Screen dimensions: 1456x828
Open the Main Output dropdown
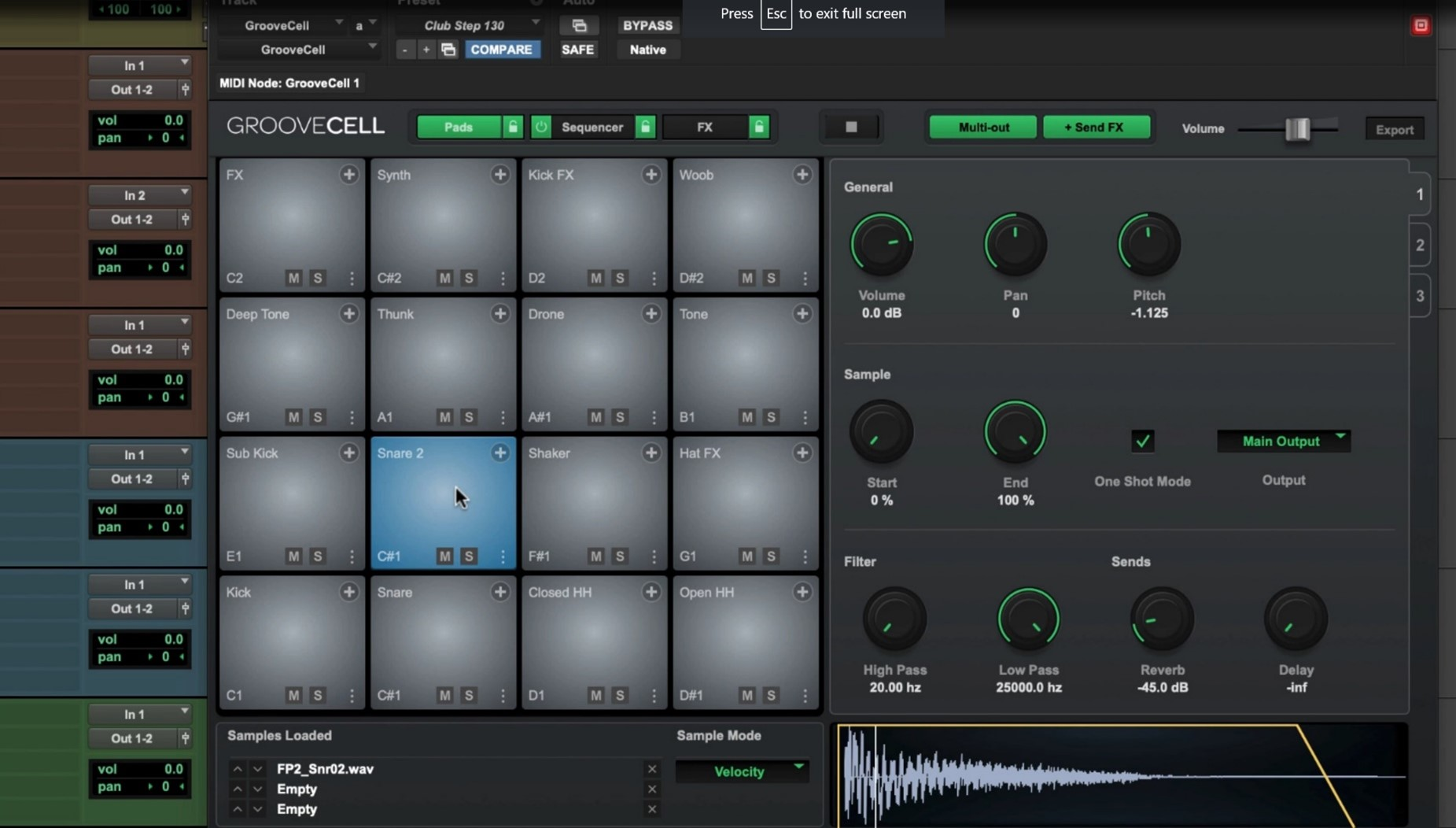click(1284, 442)
